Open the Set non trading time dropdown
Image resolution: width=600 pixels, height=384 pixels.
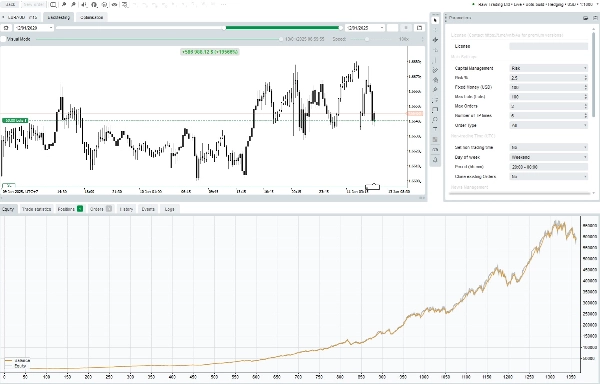point(548,147)
